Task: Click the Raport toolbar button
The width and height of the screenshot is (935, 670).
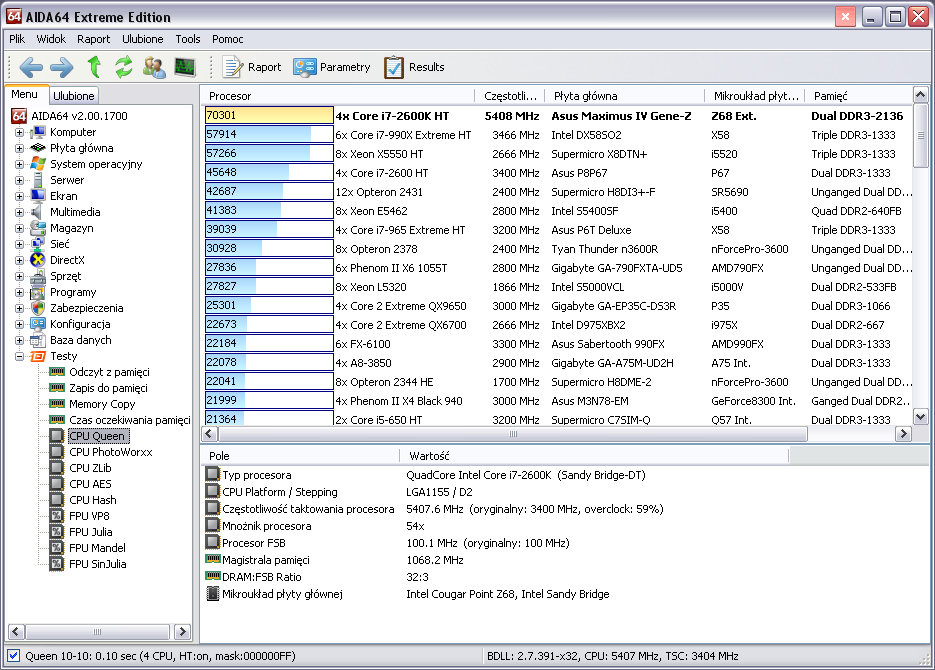Action: 252,67
